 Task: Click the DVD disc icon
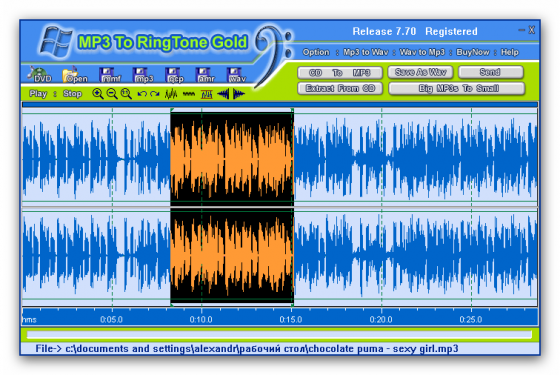click(40, 74)
